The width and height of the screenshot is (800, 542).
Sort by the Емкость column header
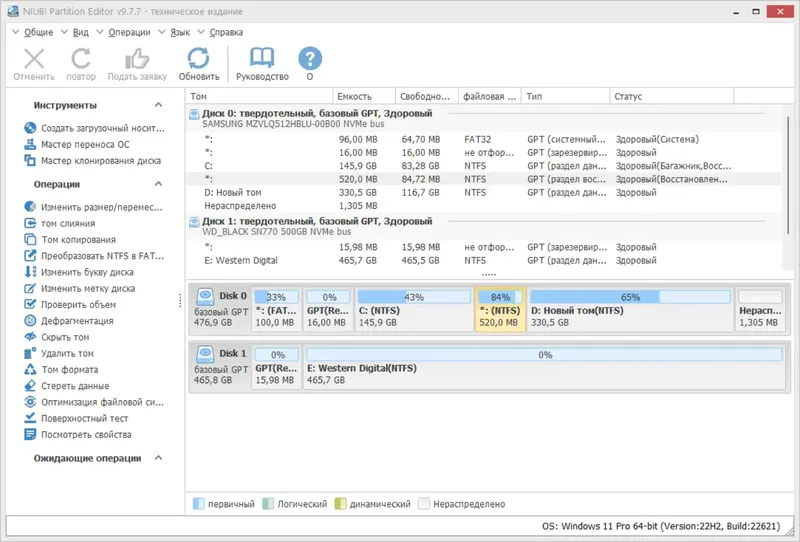(x=364, y=96)
